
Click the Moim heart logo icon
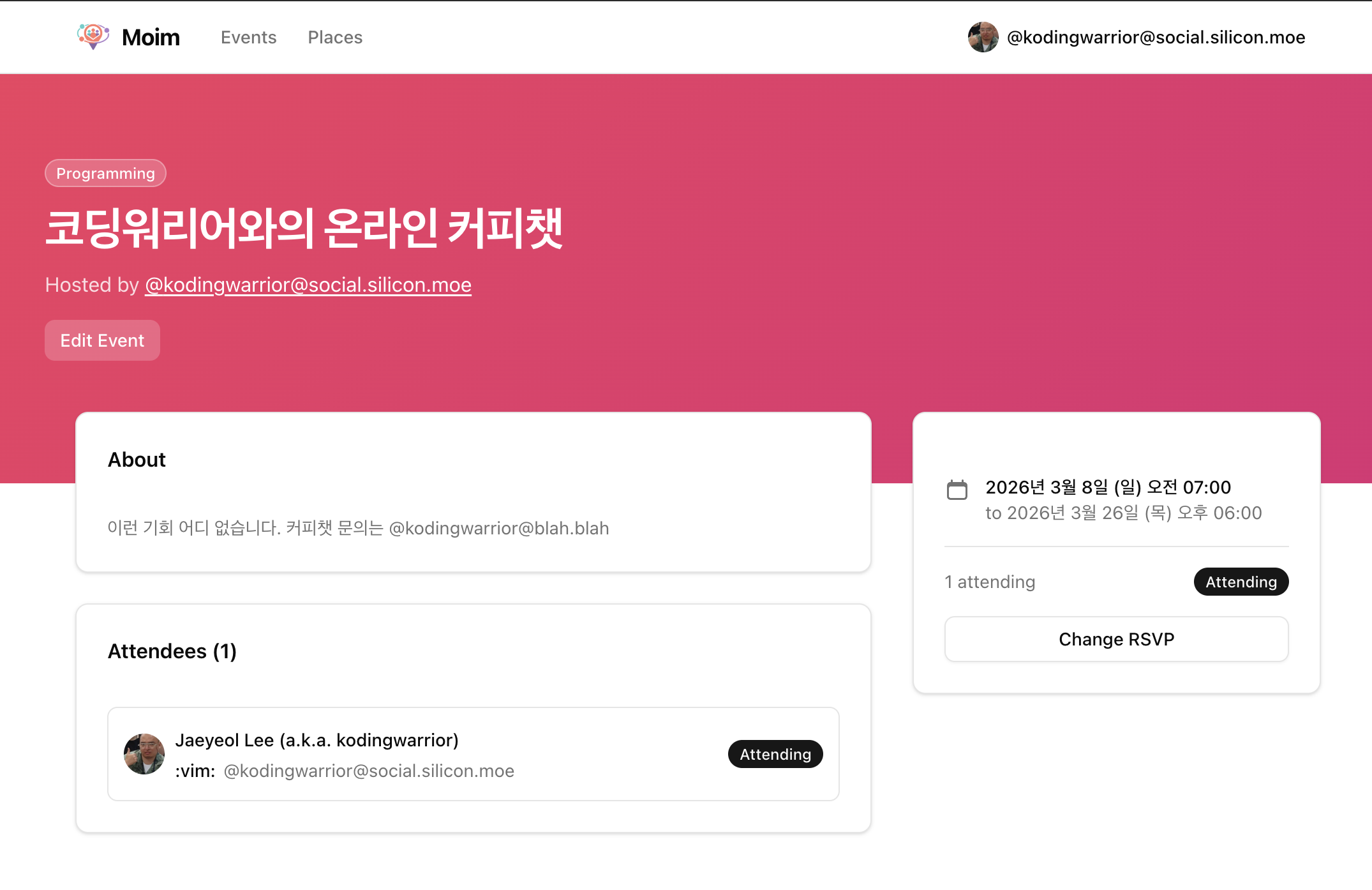(x=93, y=36)
